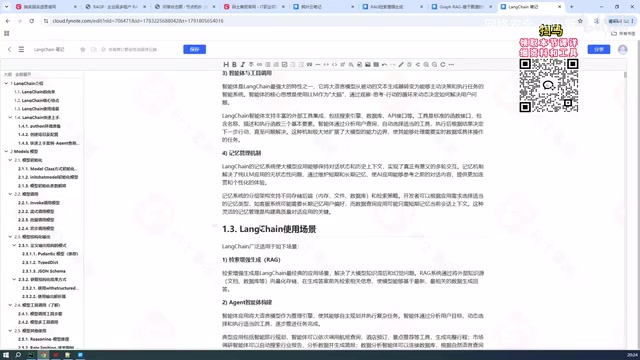This screenshot has height=360, width=640.
Task: Insert a code block with the <> icon
Action: click(334, 64)
